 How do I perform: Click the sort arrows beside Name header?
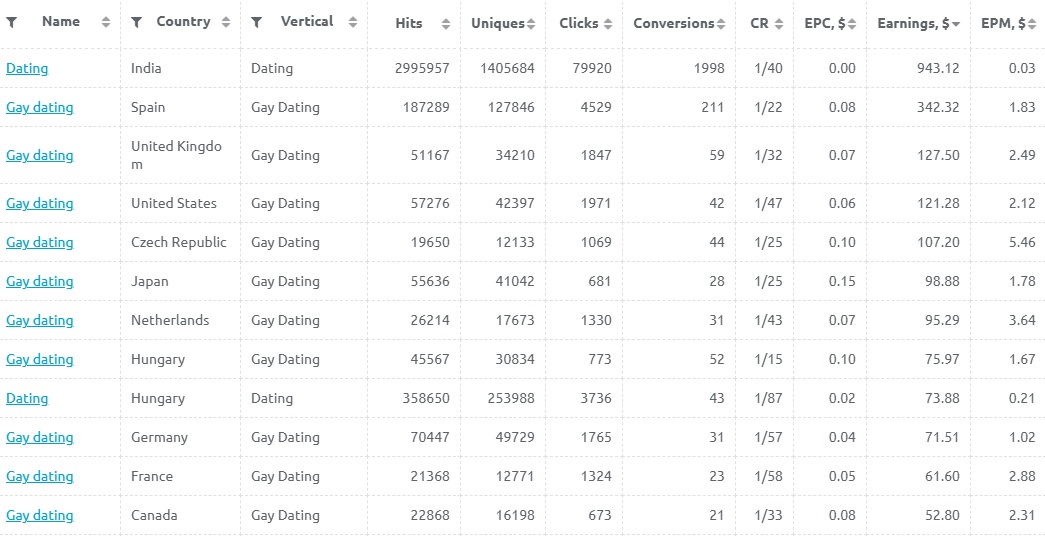pos(106,22)
